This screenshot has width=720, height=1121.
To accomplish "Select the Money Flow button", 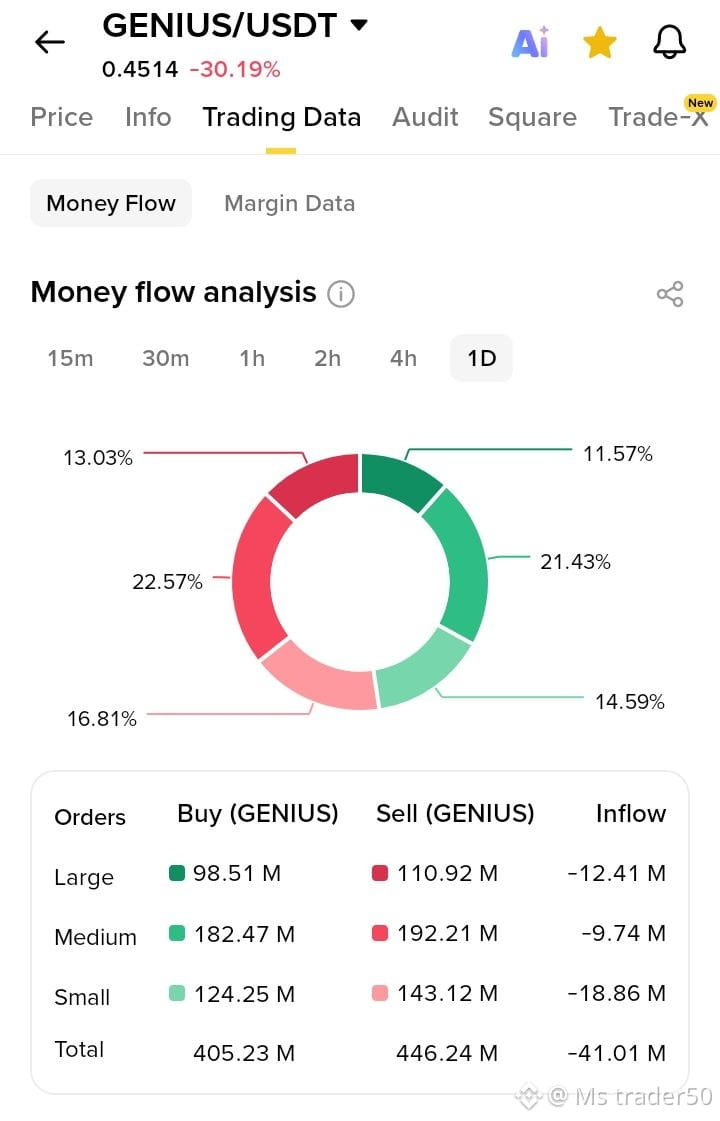I will coord(111,204).
